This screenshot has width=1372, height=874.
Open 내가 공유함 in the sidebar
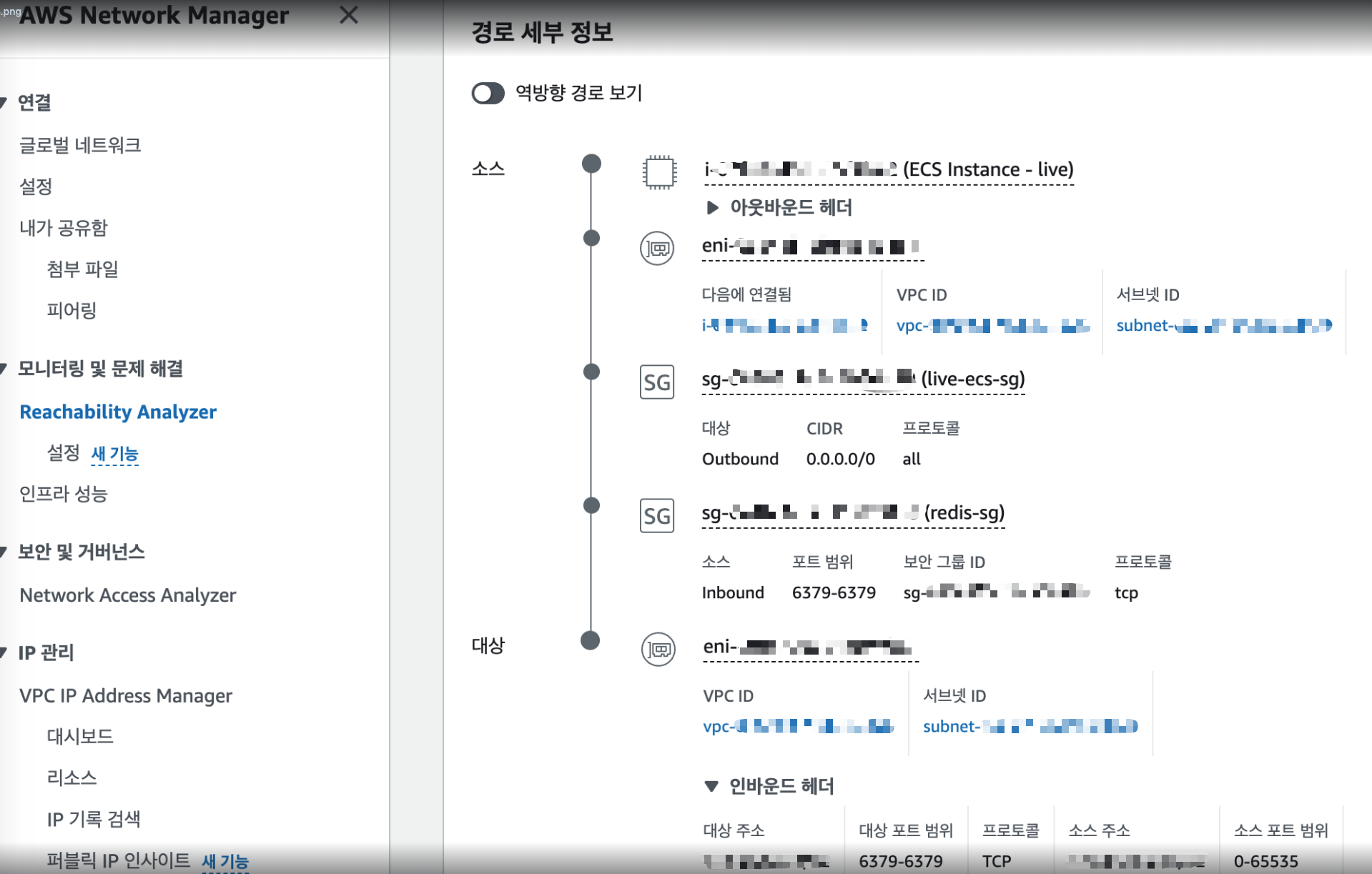[x=64, y=228]
